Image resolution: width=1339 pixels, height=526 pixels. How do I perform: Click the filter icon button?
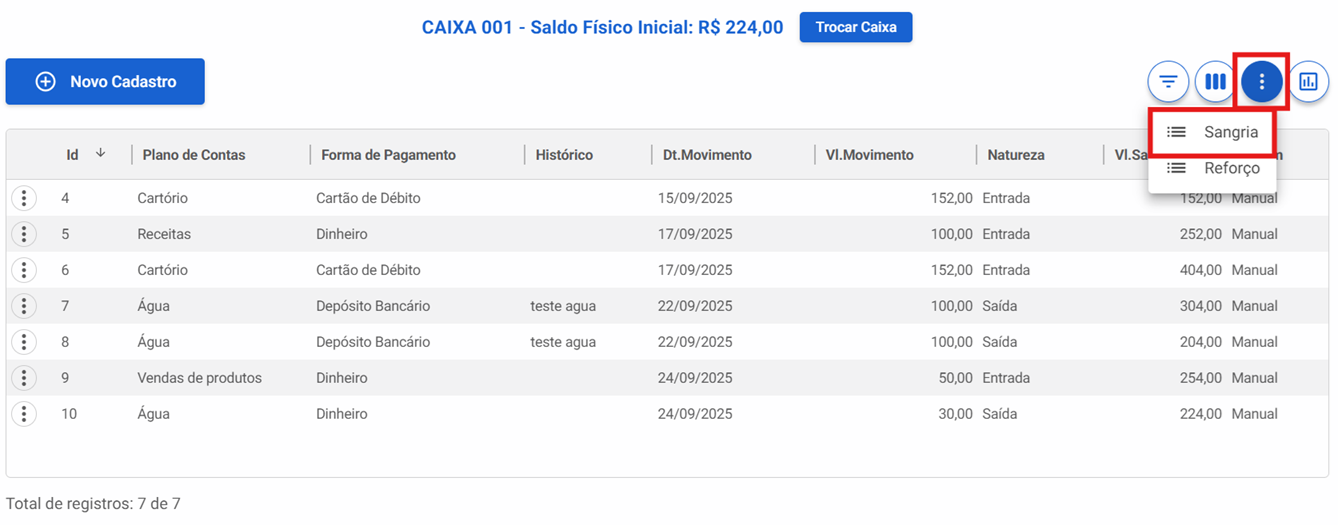coord(1168,82)
